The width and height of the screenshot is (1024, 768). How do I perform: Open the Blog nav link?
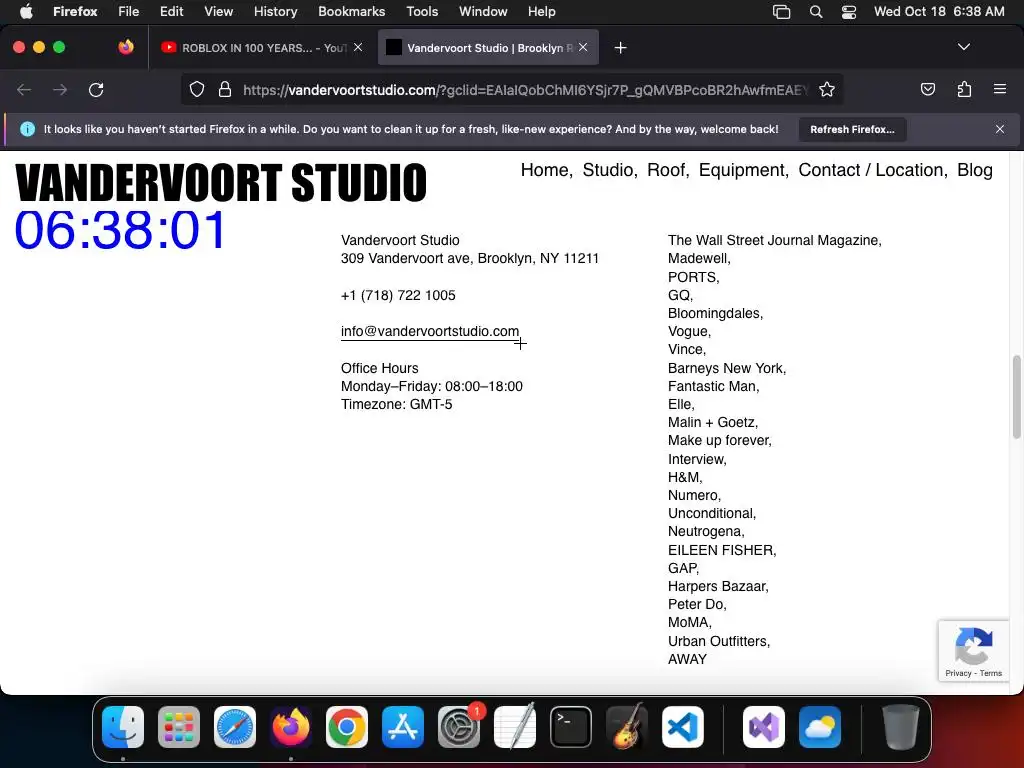pyautogui.click(x=974, y=170)
